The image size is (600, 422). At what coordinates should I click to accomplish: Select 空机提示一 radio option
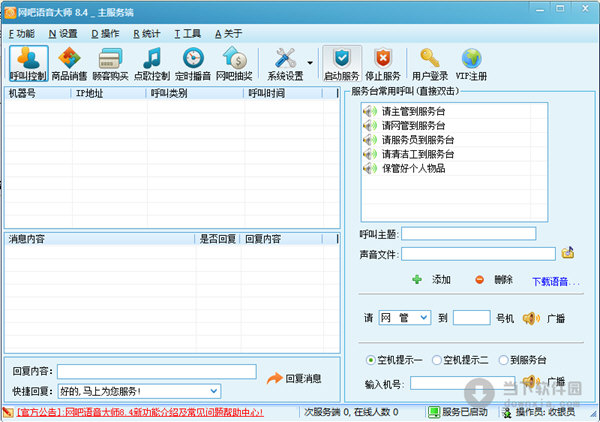click(x=394, y=360)
